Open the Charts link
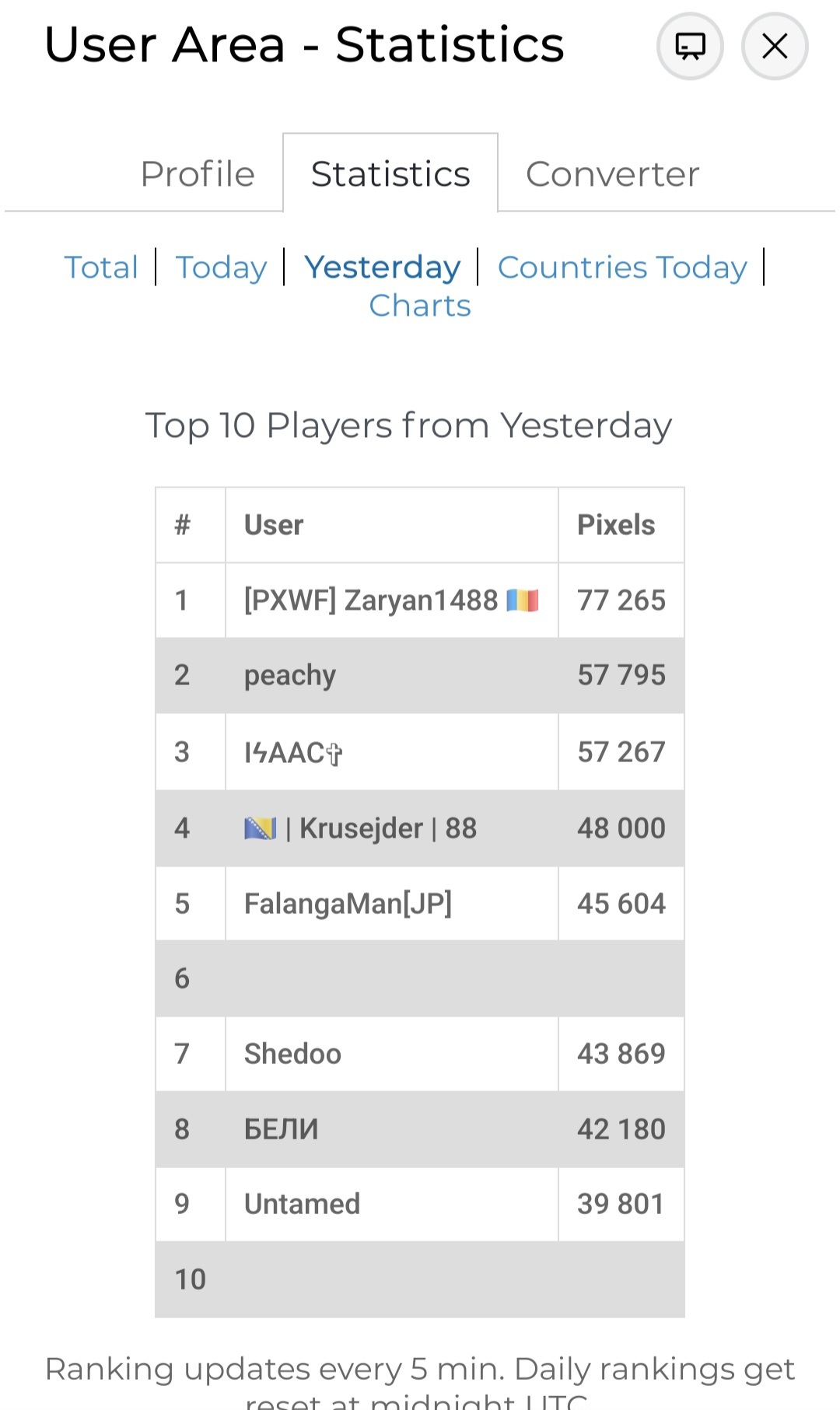This screenshot has height=1410, width=840. pyautogui.click(x=420, y=306)
